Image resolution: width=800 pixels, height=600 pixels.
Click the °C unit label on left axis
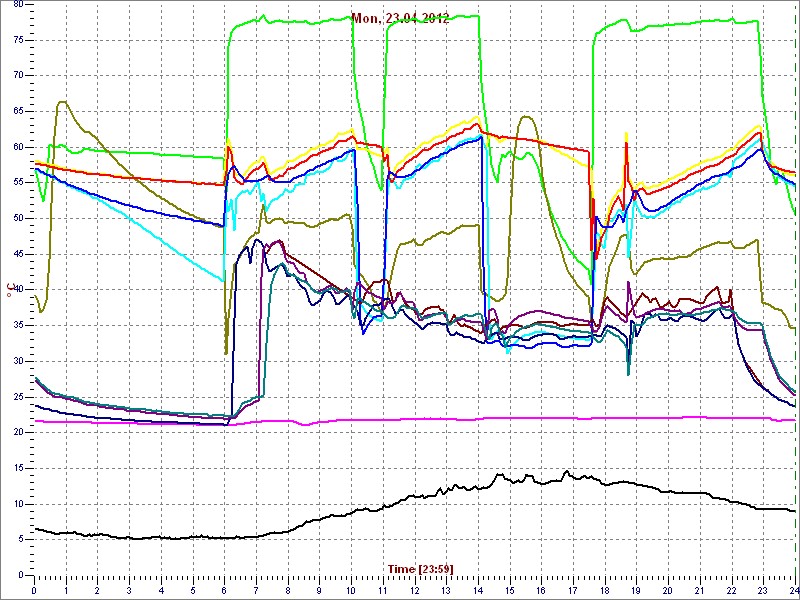pos(11,290)
